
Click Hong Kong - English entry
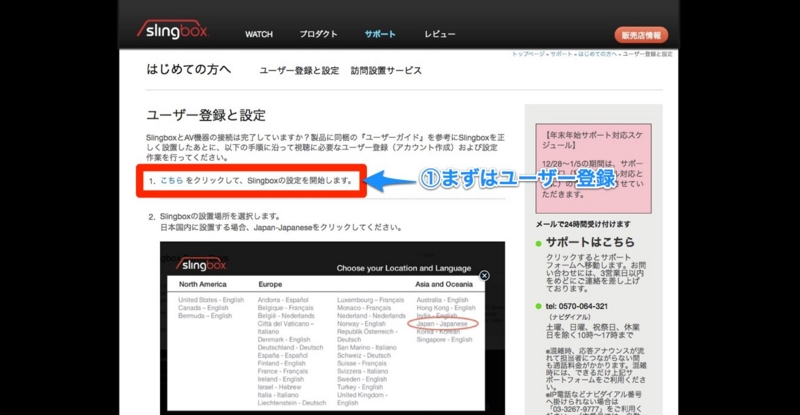[x=446, y=308]
